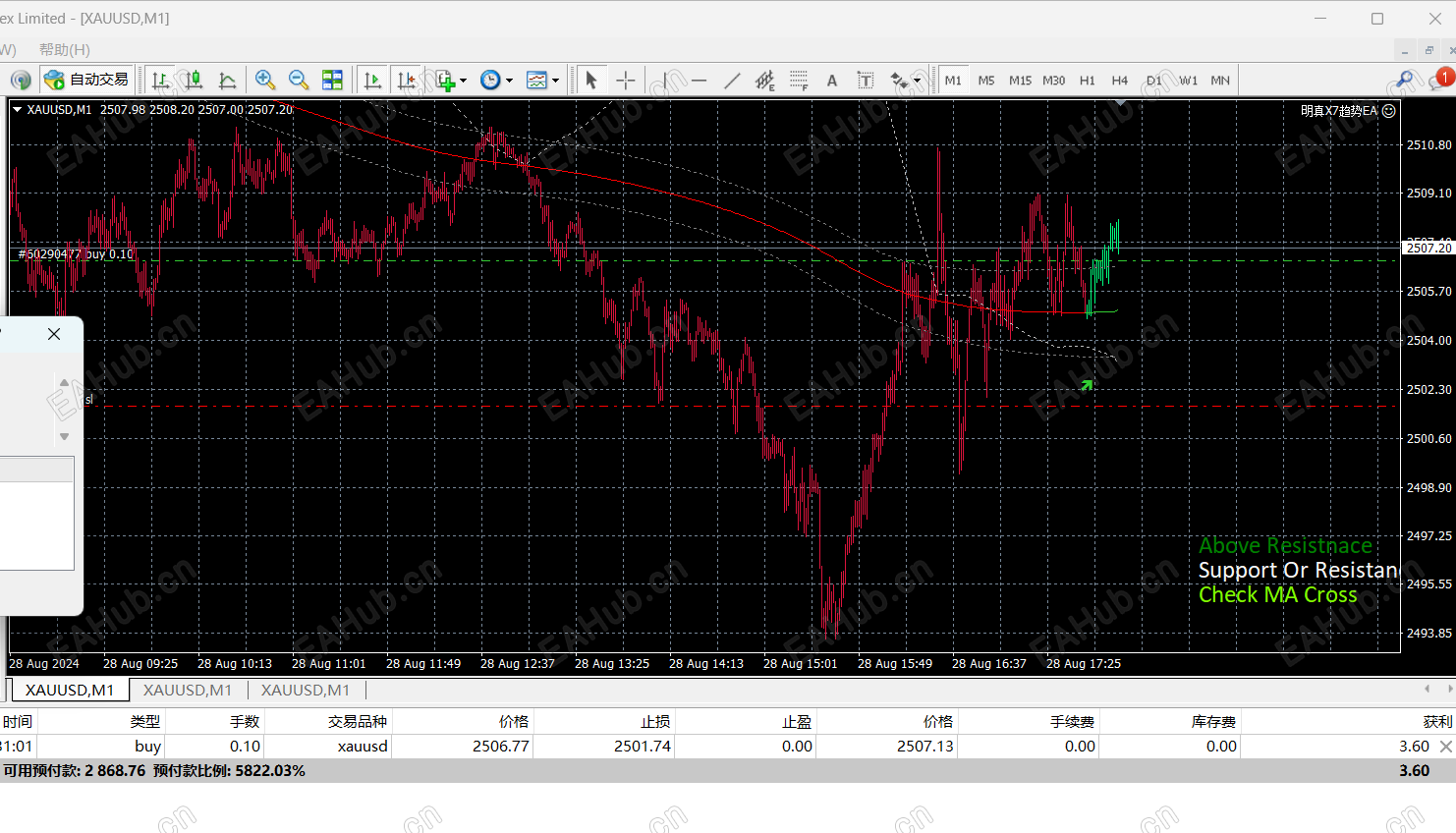Viewport: 1456px width, 833px height.
Task: Click the stop loss value 2501.74
Action: tap(643, 747)
